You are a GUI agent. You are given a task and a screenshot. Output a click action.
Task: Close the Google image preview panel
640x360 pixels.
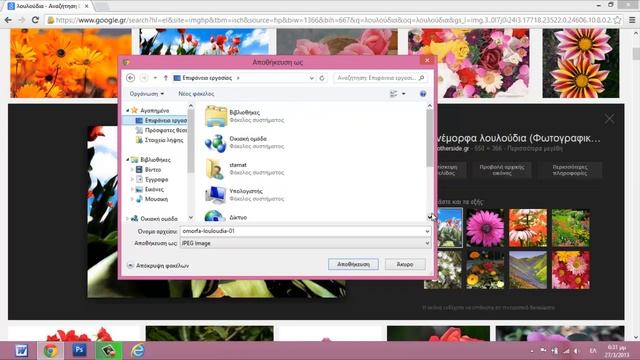609,119
